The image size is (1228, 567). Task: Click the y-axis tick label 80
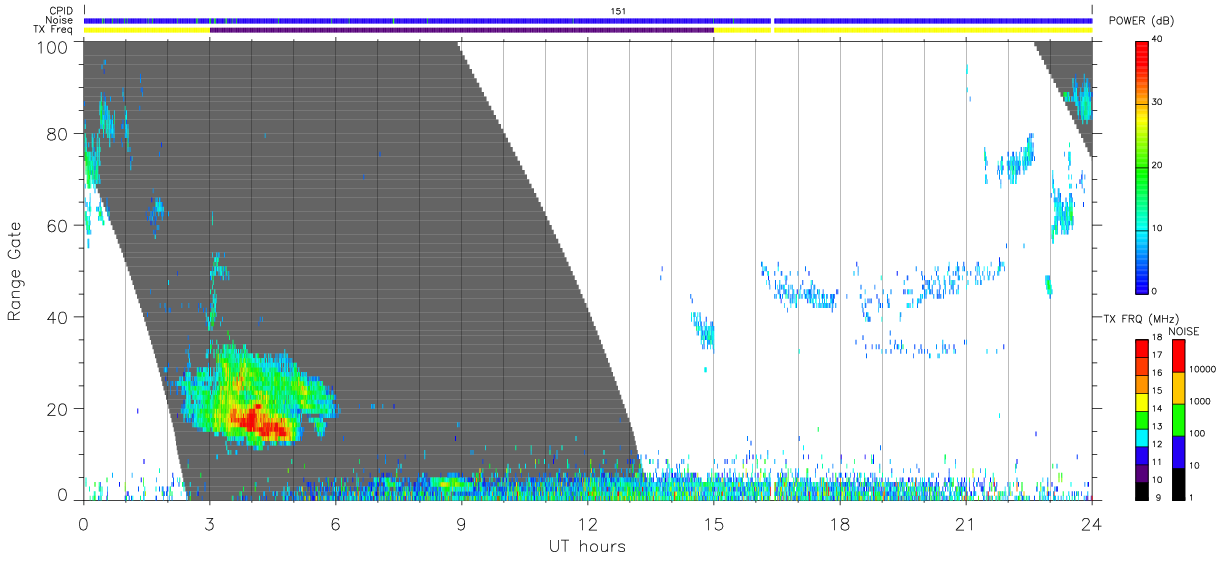click(x=59, y=134)
